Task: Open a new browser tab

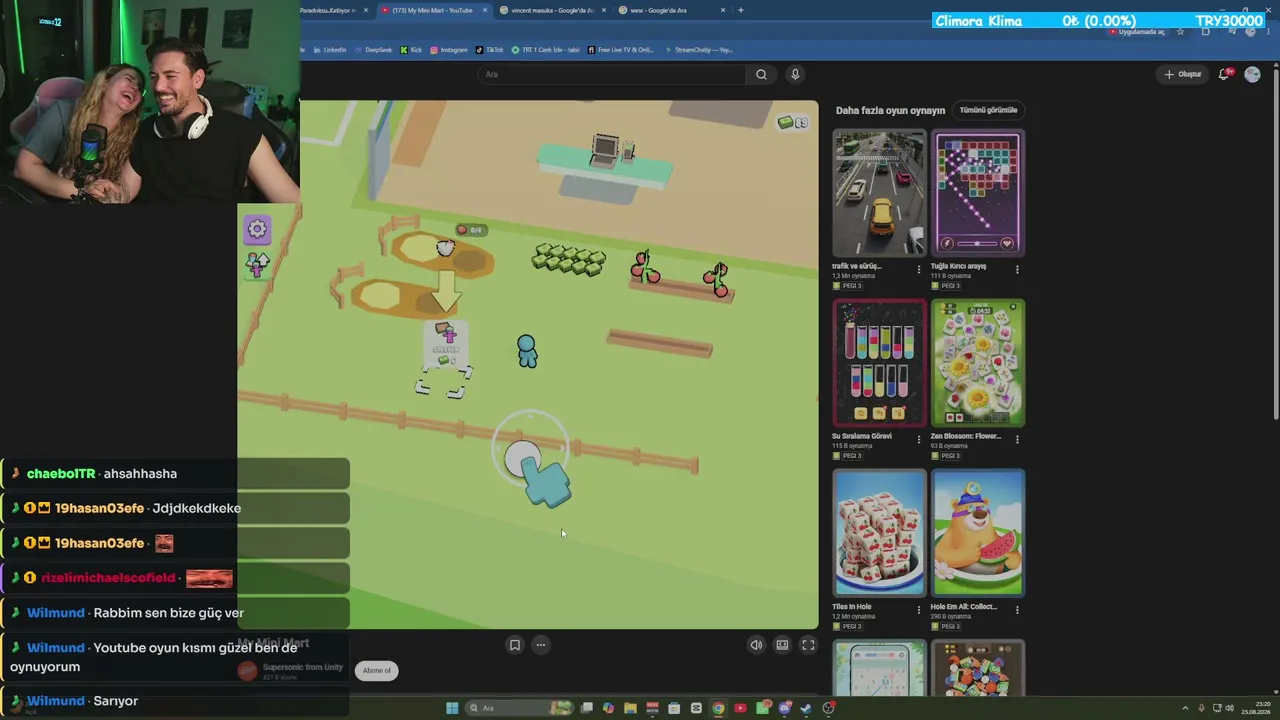Action: click(741, 10)
